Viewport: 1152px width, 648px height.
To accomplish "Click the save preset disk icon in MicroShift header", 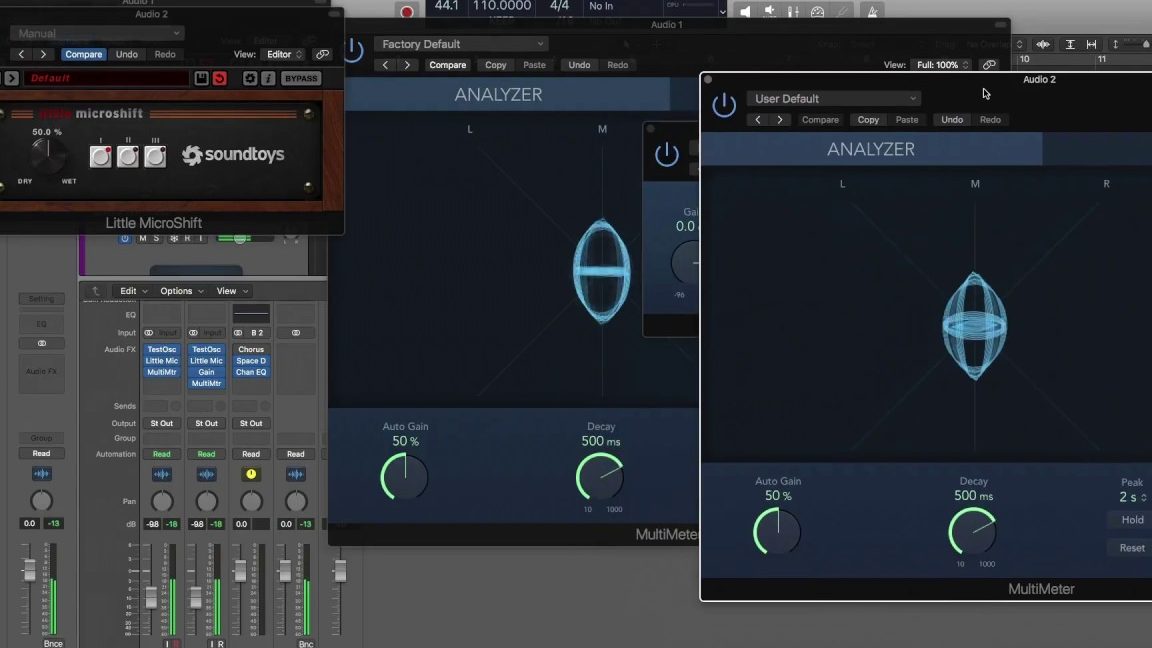I will click(x=201, y=78).
